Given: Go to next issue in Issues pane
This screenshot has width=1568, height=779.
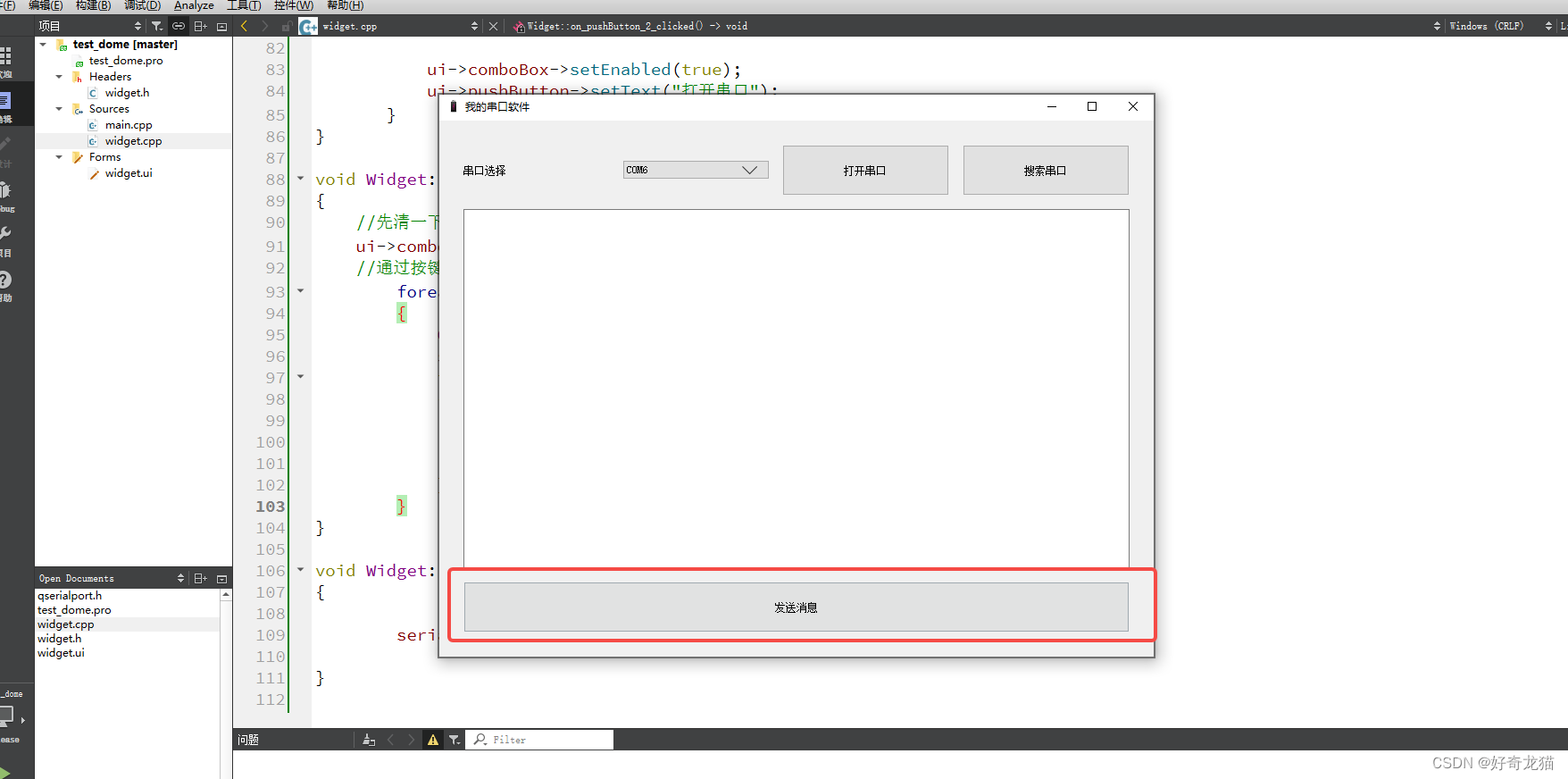Looking at the screenshot, I should (x=412, y=740).
